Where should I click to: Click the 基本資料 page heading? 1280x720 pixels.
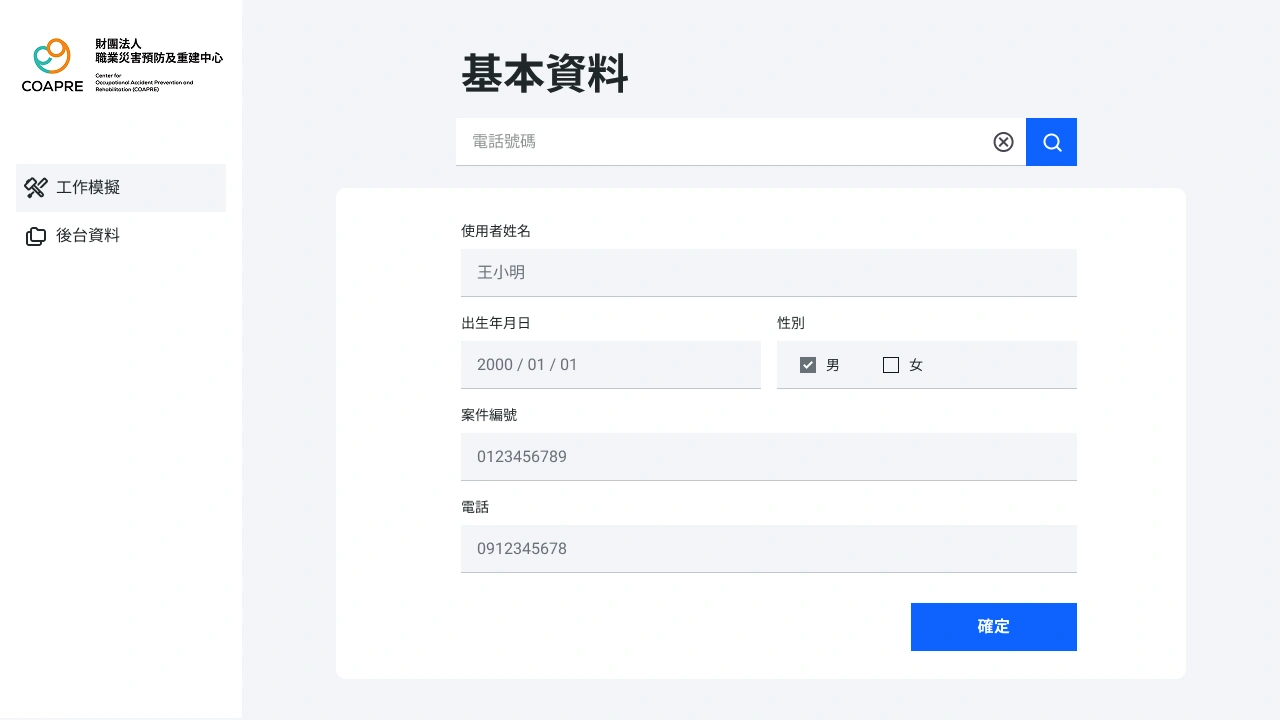(x=545, y=74)
